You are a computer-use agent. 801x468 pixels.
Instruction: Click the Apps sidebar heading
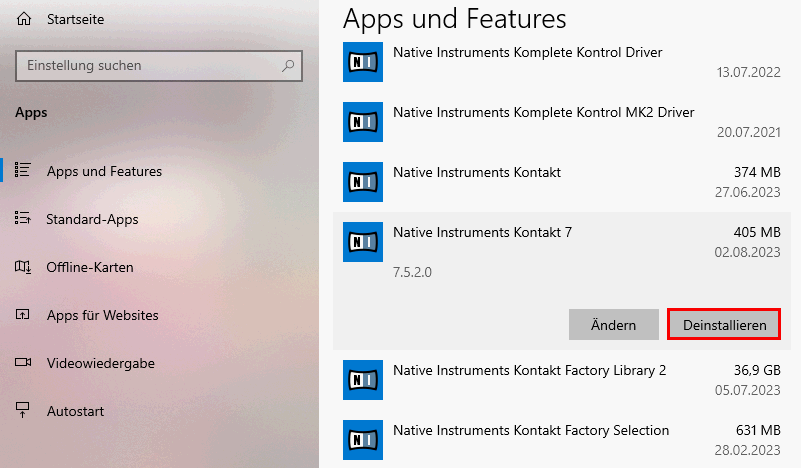[x=31, y=113]
